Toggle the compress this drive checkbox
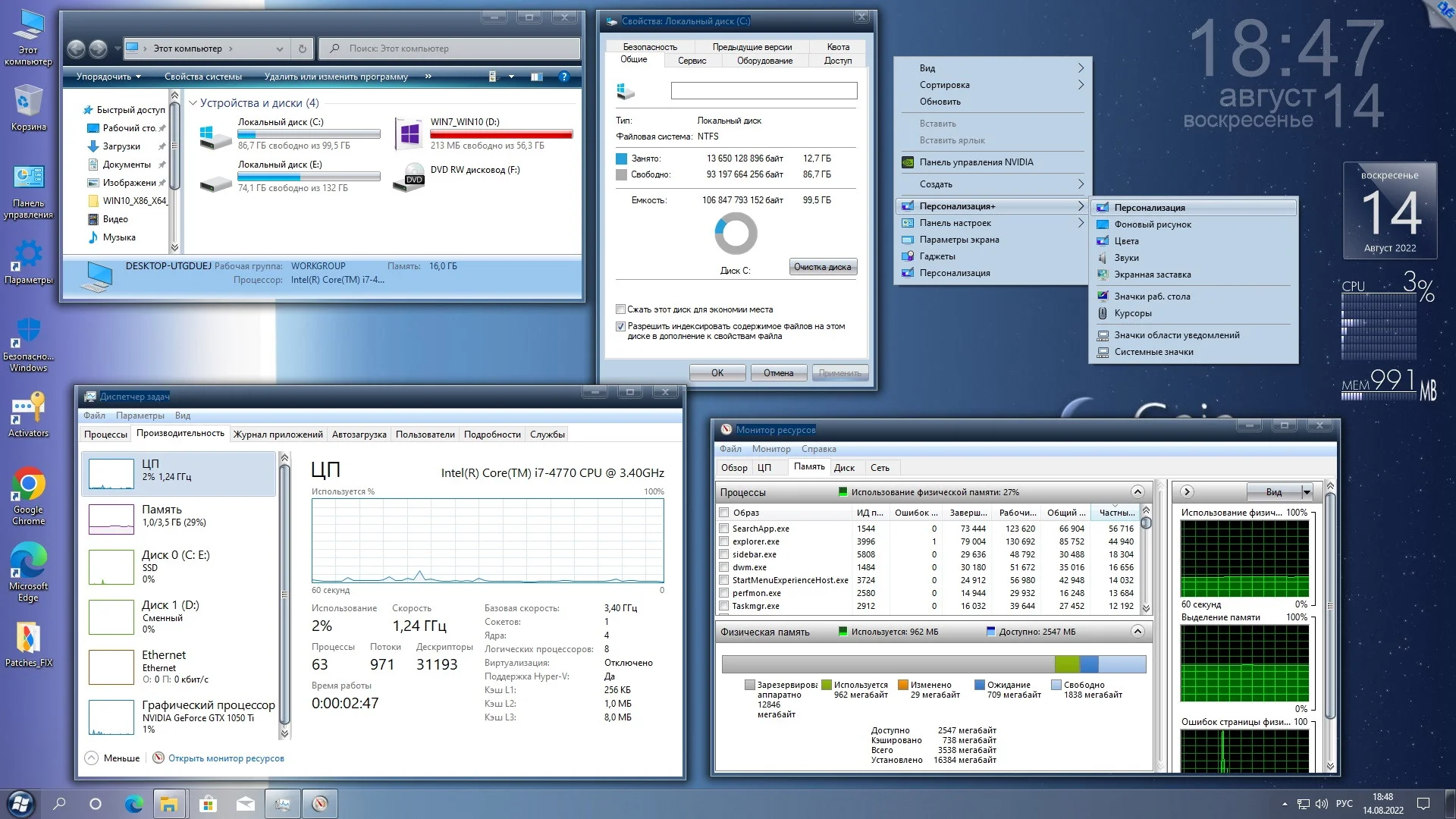This screenshot has width=1456, height=819. pos(620,309)
